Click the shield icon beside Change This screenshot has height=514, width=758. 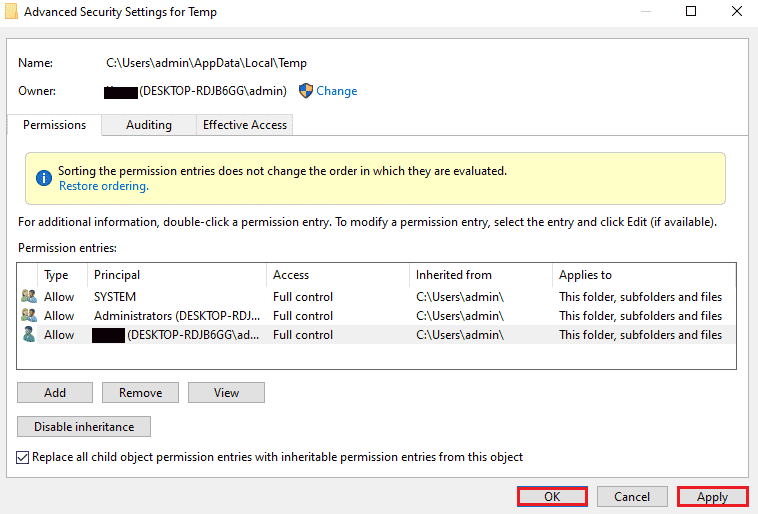tap(306, 91)
